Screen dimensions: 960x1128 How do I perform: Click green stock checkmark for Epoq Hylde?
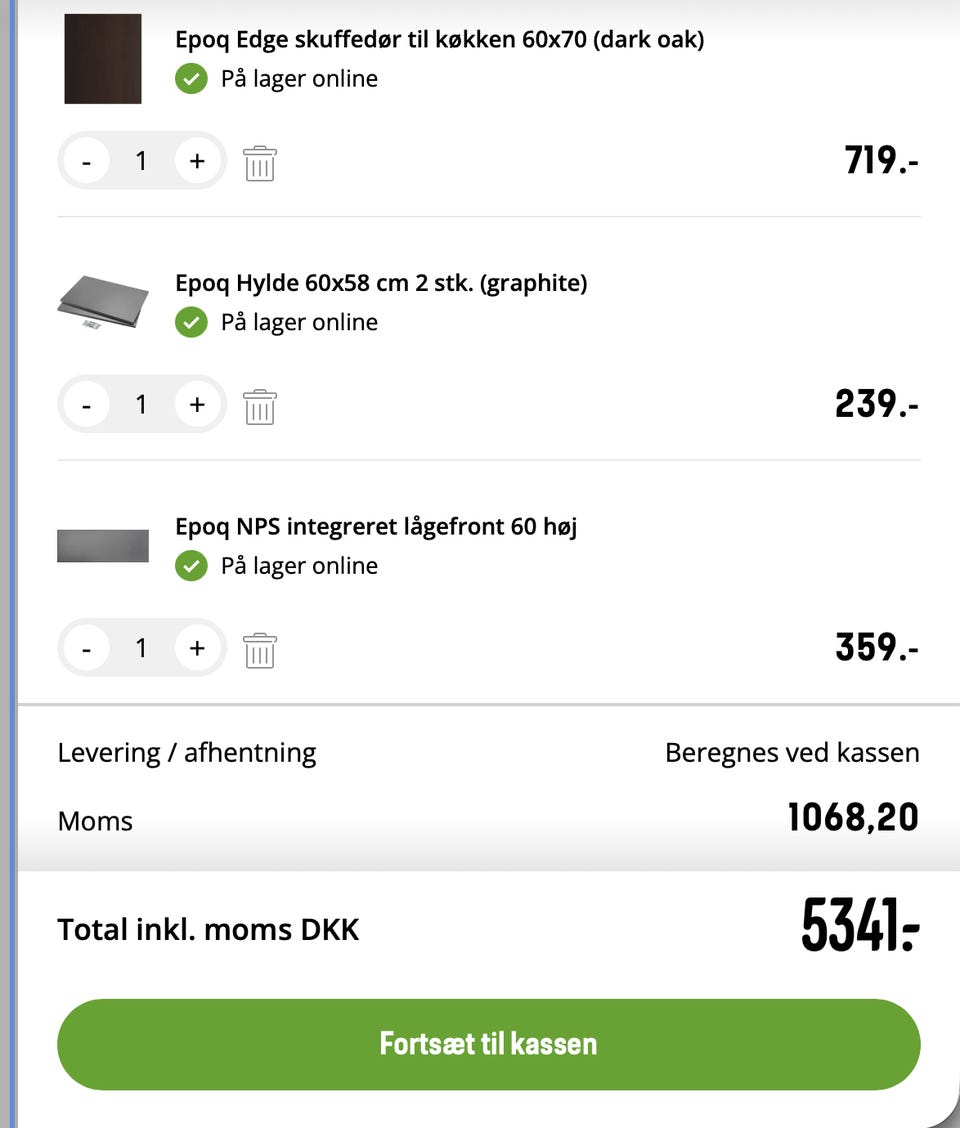[191, 322]
